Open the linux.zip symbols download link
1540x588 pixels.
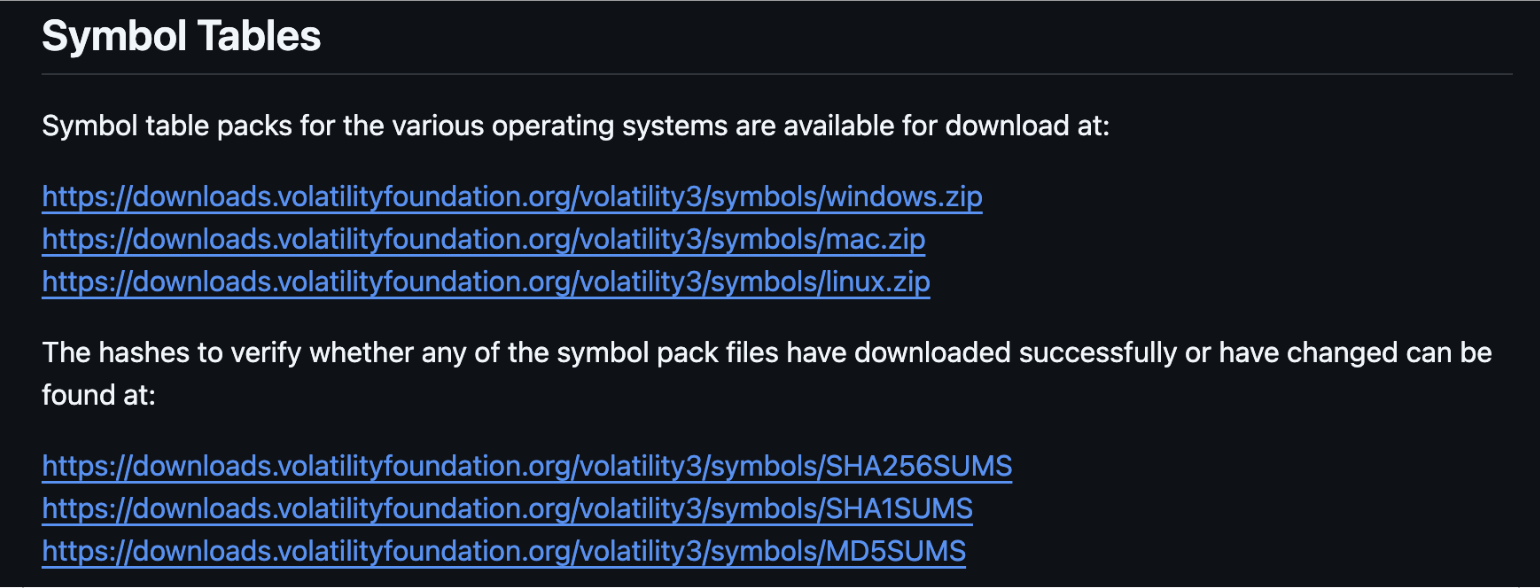point(486,283)
